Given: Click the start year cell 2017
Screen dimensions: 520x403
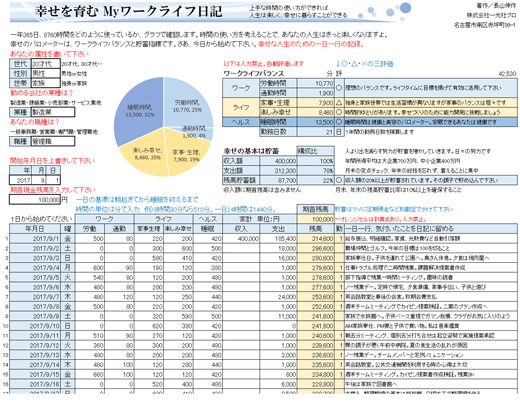Looking at the screenshot, I should point(20,180).
